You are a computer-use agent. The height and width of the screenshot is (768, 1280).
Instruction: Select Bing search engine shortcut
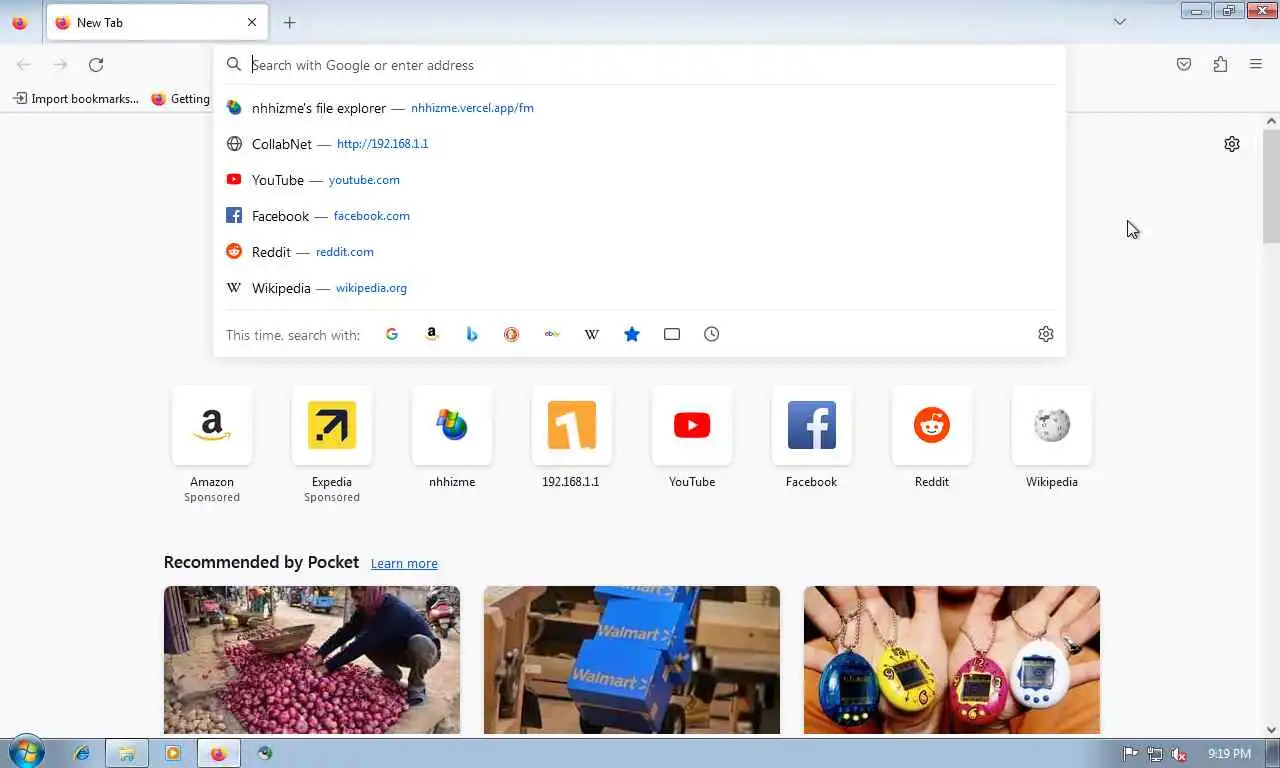472,334
